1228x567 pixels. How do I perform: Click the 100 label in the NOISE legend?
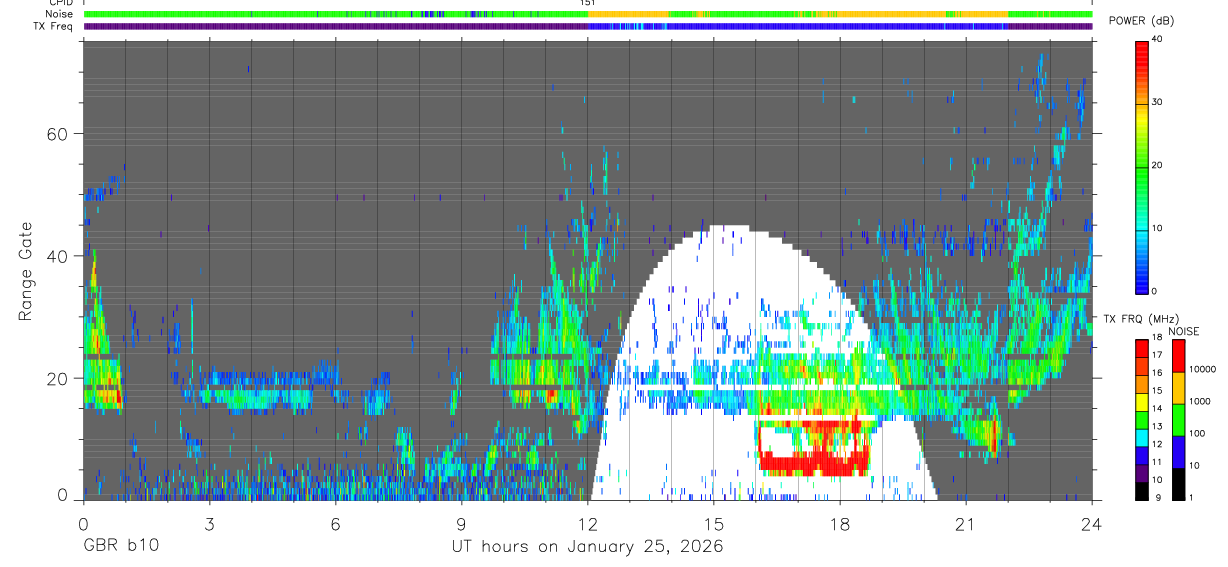(x=1198, y=434)
